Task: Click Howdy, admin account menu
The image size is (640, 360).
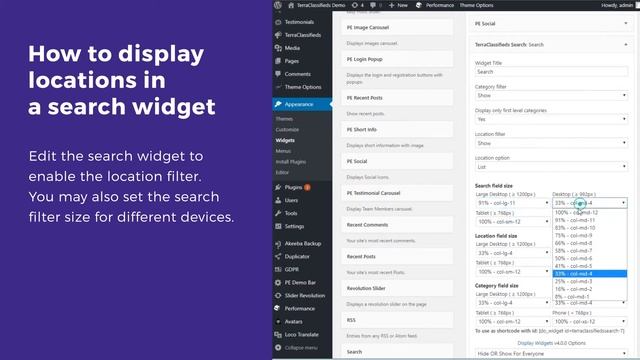Action: point(617,5)
